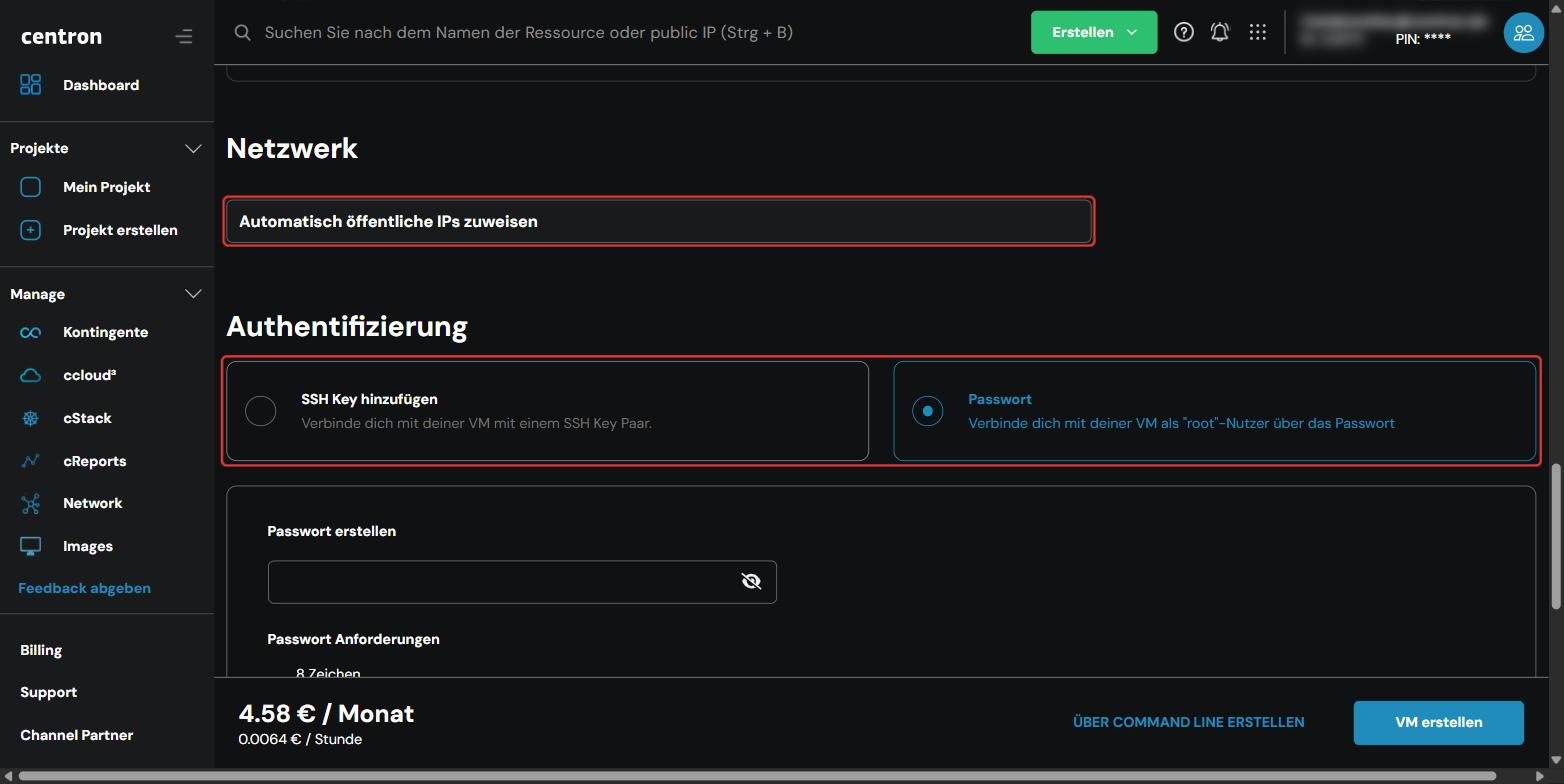Click the Kontingente infinity icon

[31, 332]
